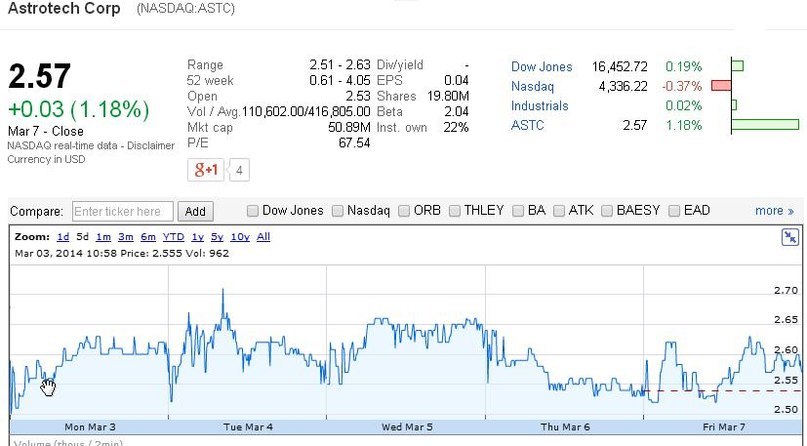Zoom chart to YTD
Screen dimensions: 807x446
pos(173,237)
